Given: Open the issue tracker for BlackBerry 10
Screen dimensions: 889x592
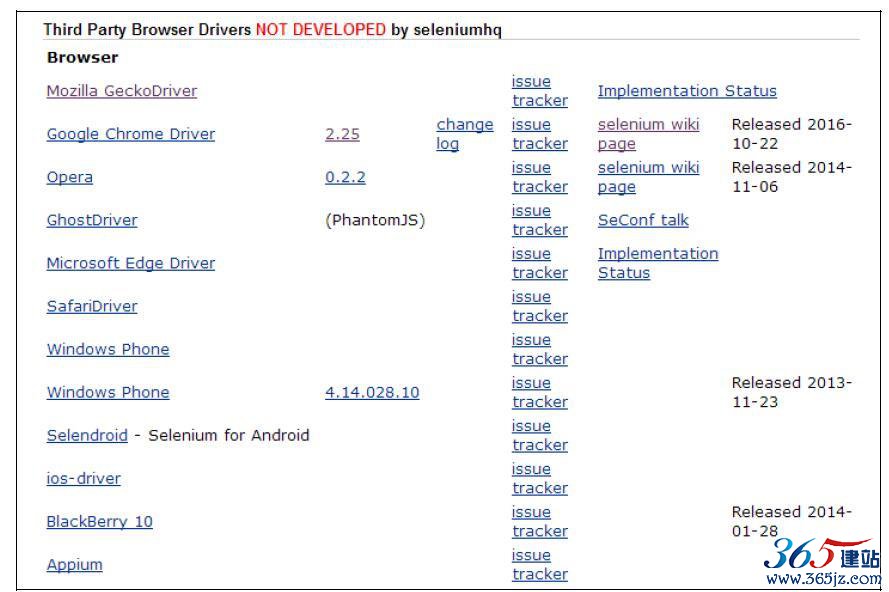Looking at the screenshot, I should click(x=540, y=522).
